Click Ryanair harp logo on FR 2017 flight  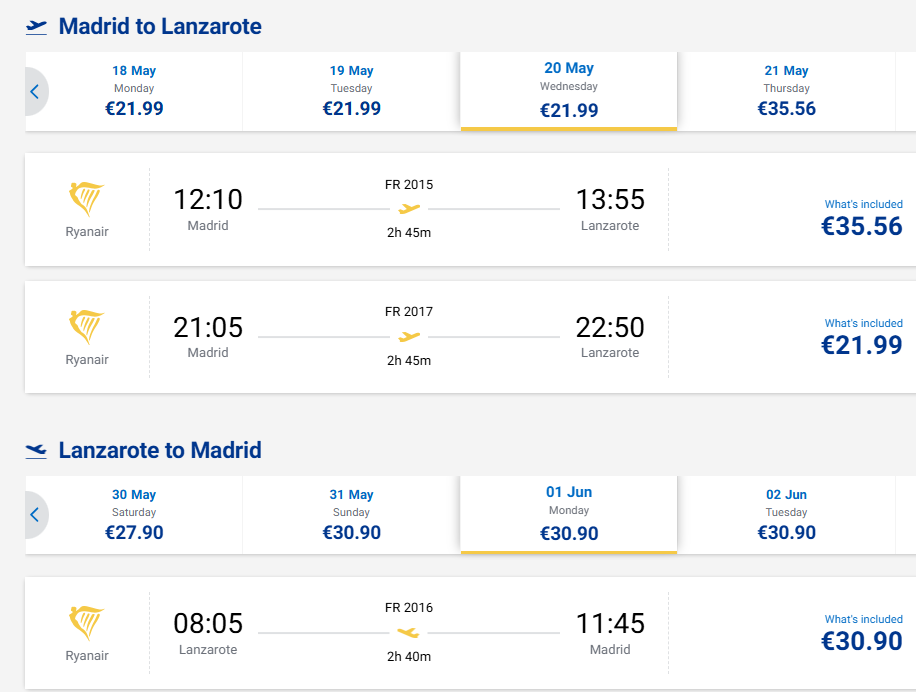click(x=86, y=326)
